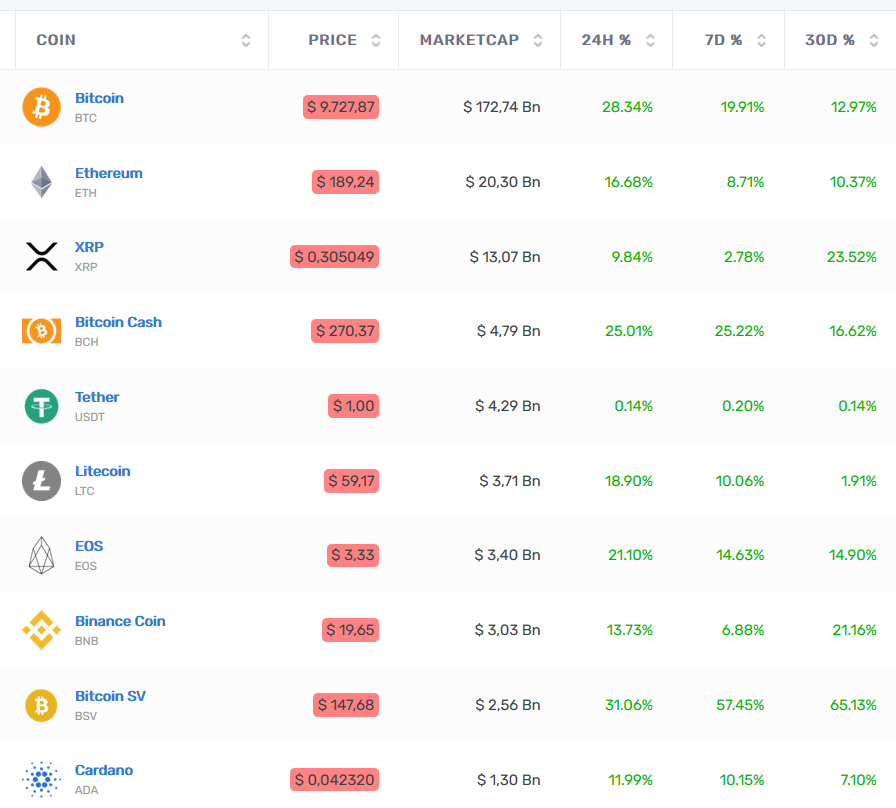Open the EOS coin name link
The image size is (896, 808).
pyautogui.click(x=89, y=546)
